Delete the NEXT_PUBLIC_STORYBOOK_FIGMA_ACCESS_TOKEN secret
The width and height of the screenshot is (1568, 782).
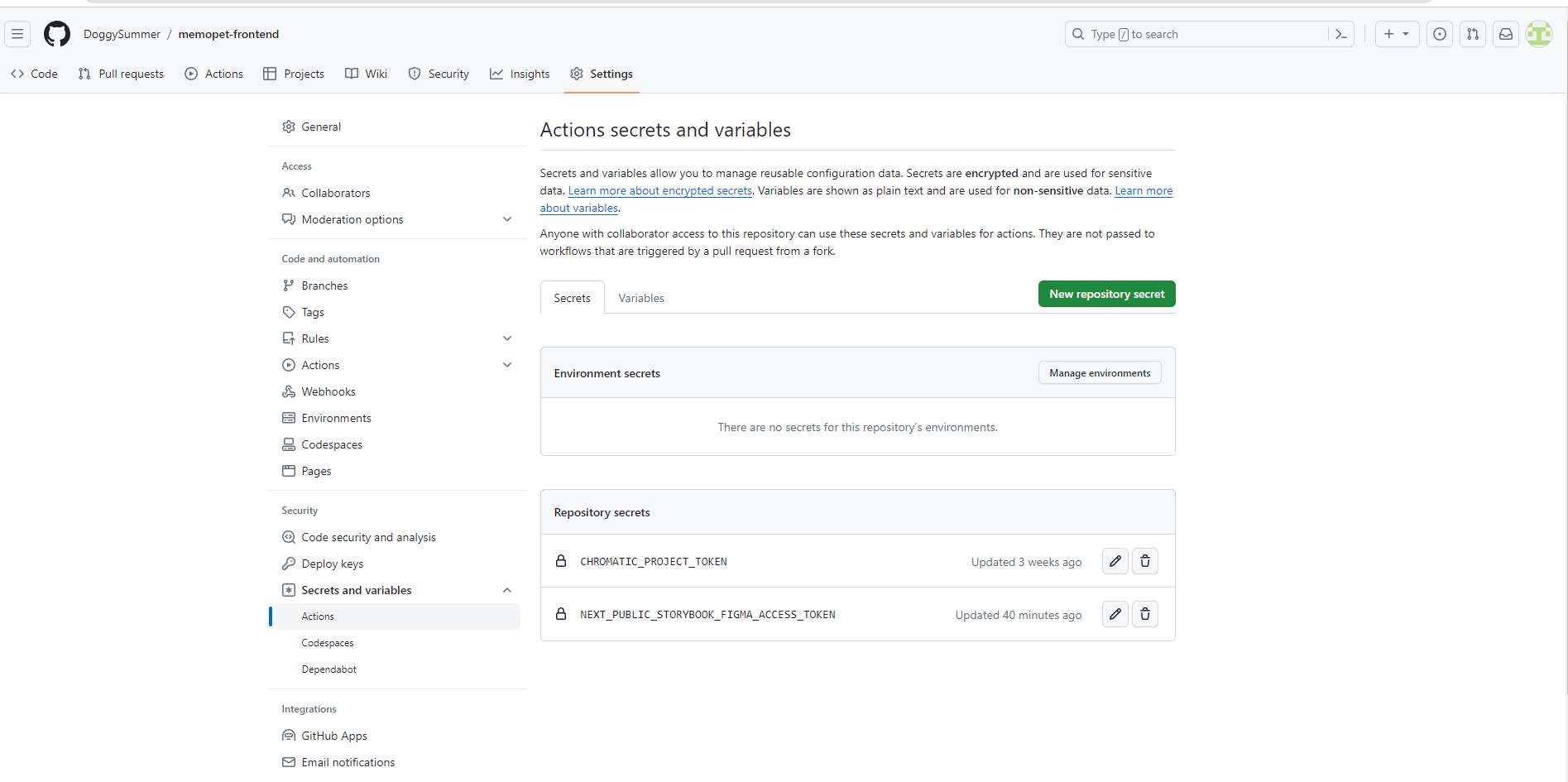1145,614
